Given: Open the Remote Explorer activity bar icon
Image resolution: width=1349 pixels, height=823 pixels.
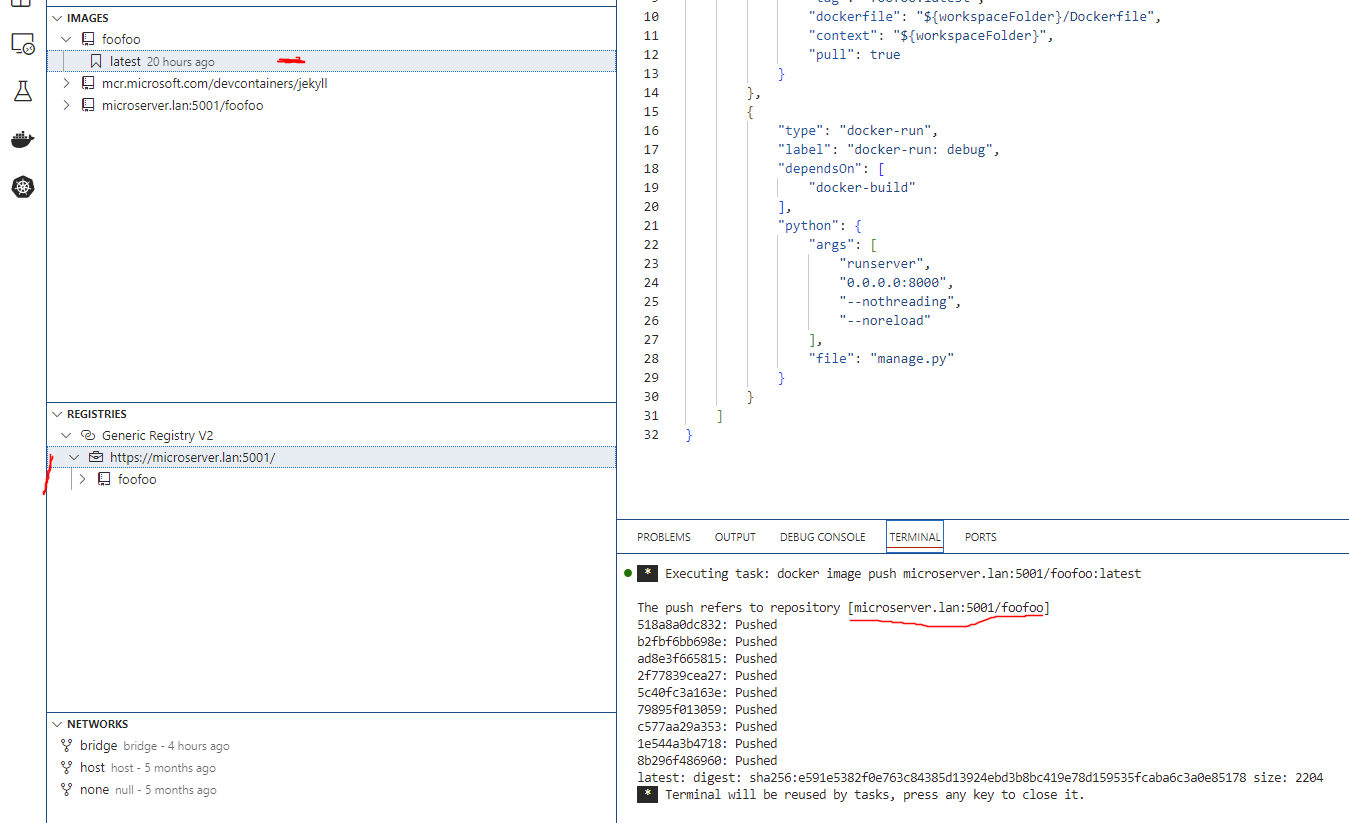Looking at the screenshot, I should coord(22,44).
